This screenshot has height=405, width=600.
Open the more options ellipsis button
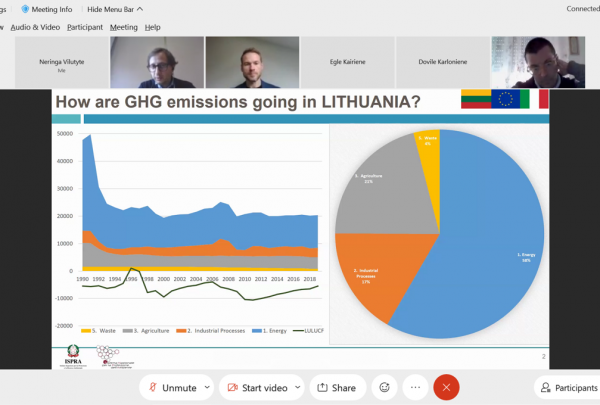pos(415,387)
